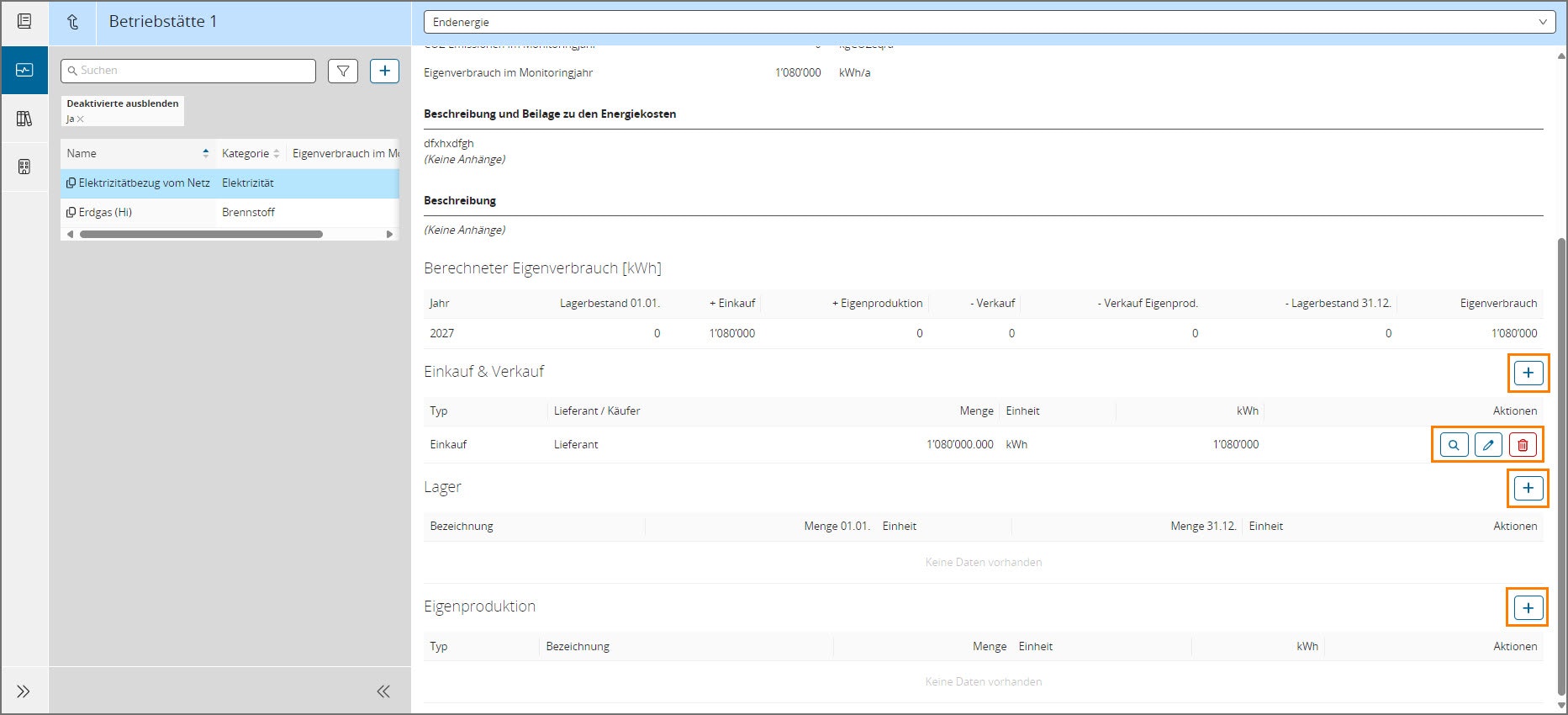Screen dimensions: 1568x715
Task: View Einkauf row details with magnifier icon
Action: click(1454, 445)
